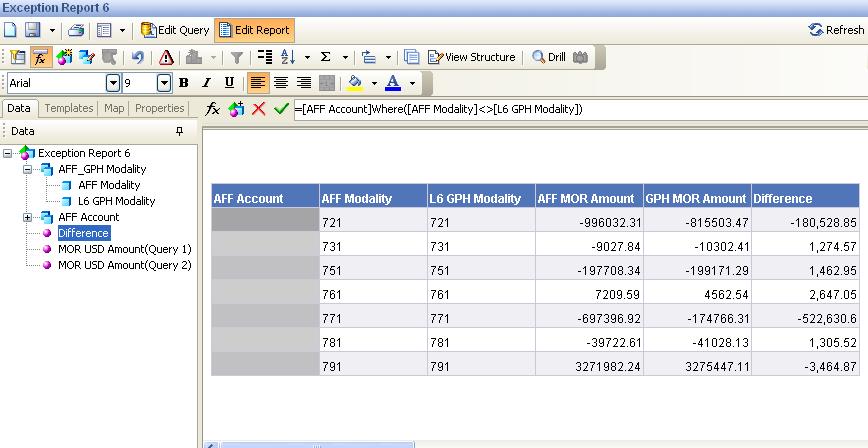Open the dropdown arrow beside the page layout icon
This screenshot has height=448, width=868.
pyautogui.click(x=122, y=30)
